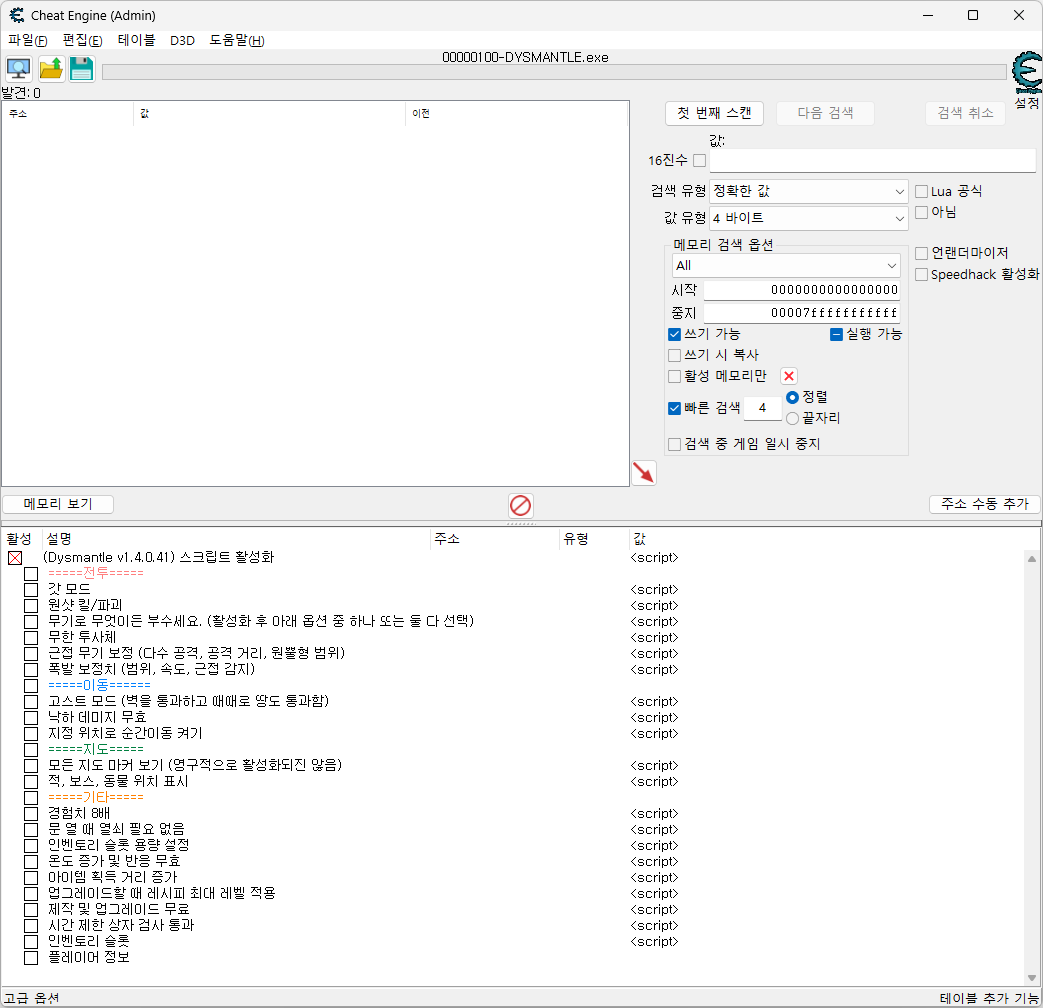
Task: Click the 유형 column header in table
Action: 594,539
